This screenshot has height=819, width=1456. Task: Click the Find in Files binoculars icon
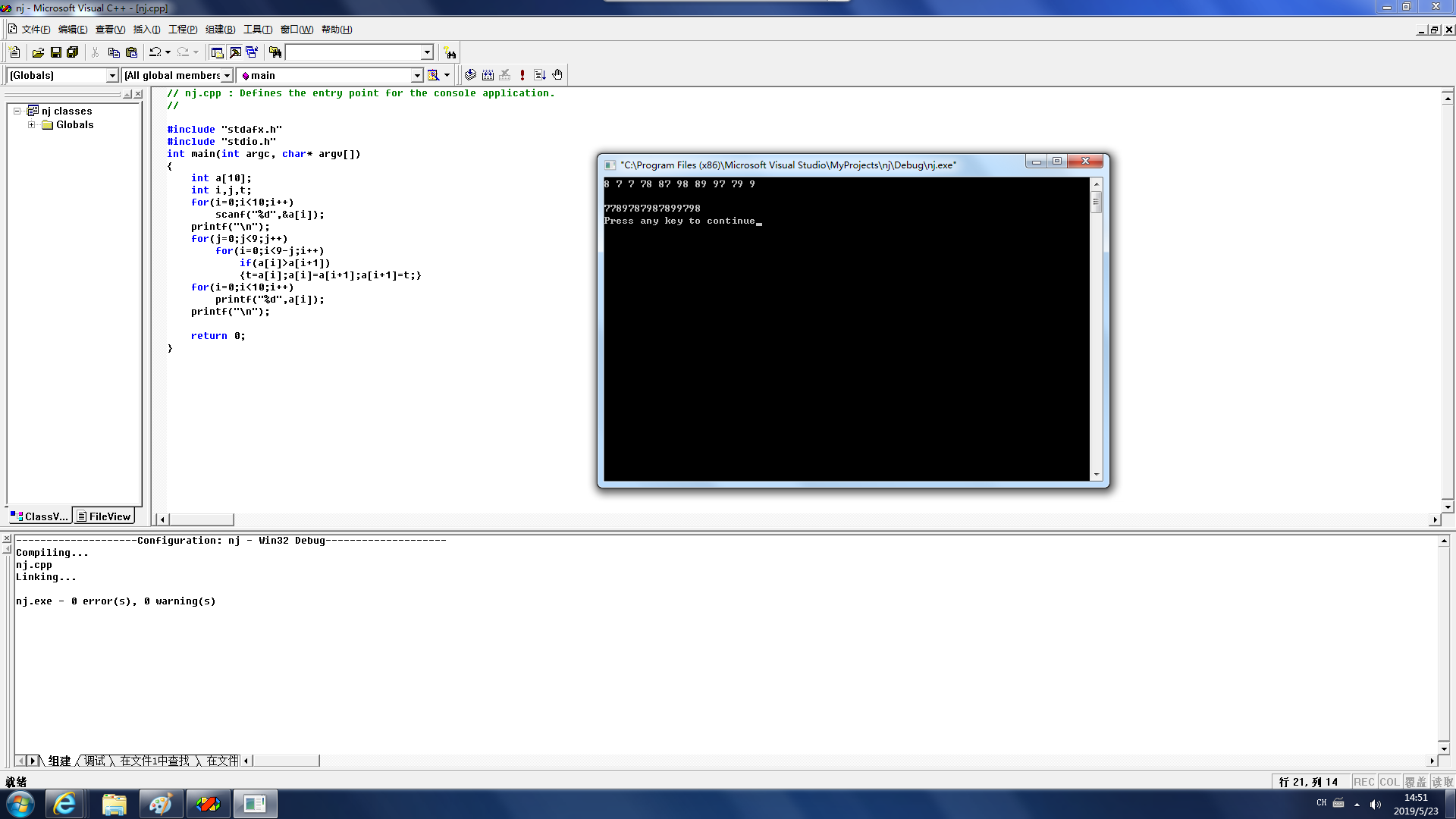coord(275,52)
